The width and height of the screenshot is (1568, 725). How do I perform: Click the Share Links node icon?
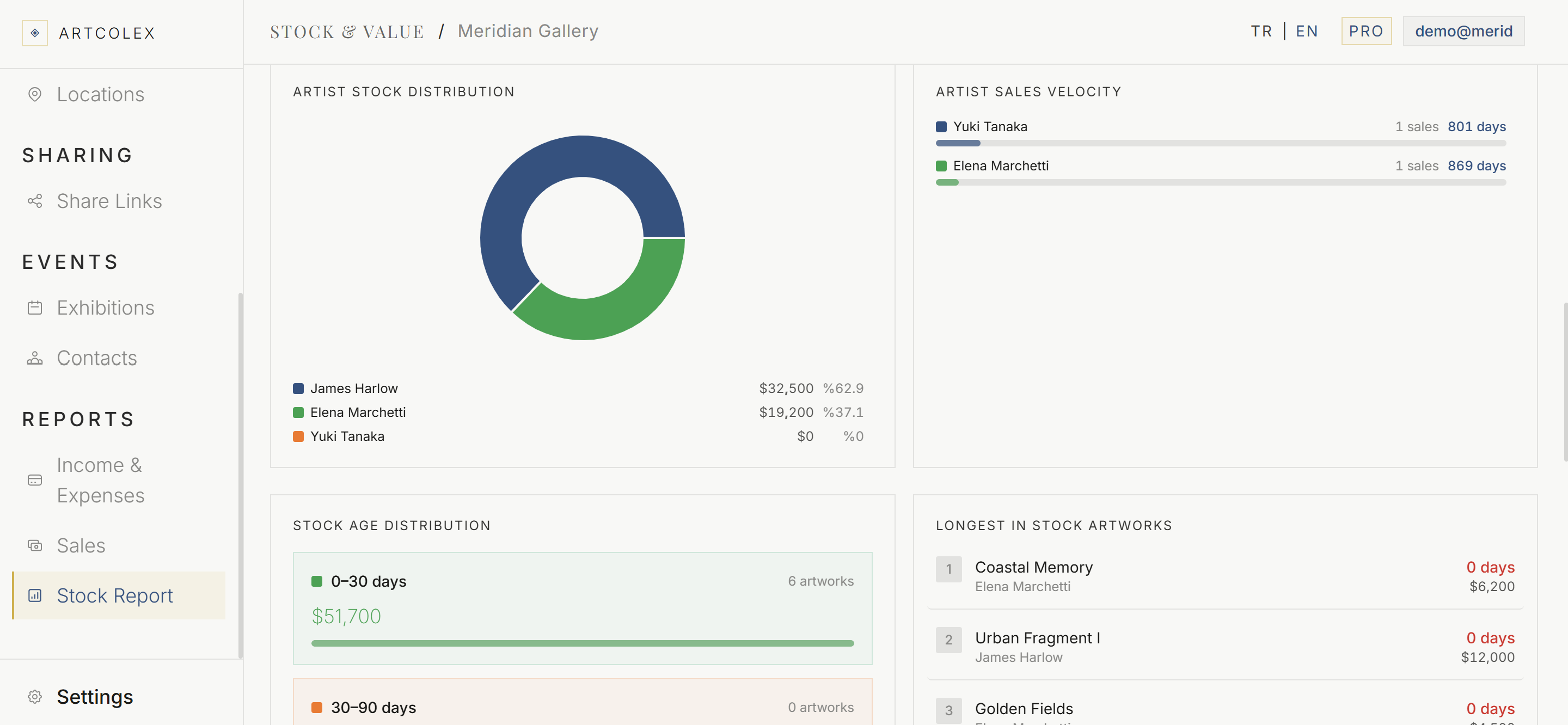tap(35, 201)
